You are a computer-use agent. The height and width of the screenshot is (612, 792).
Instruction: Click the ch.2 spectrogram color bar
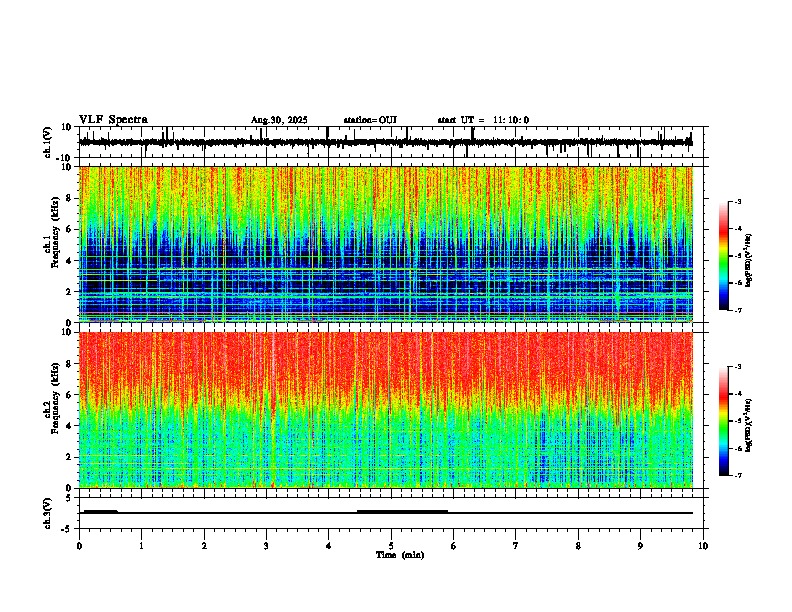[723, 421]
